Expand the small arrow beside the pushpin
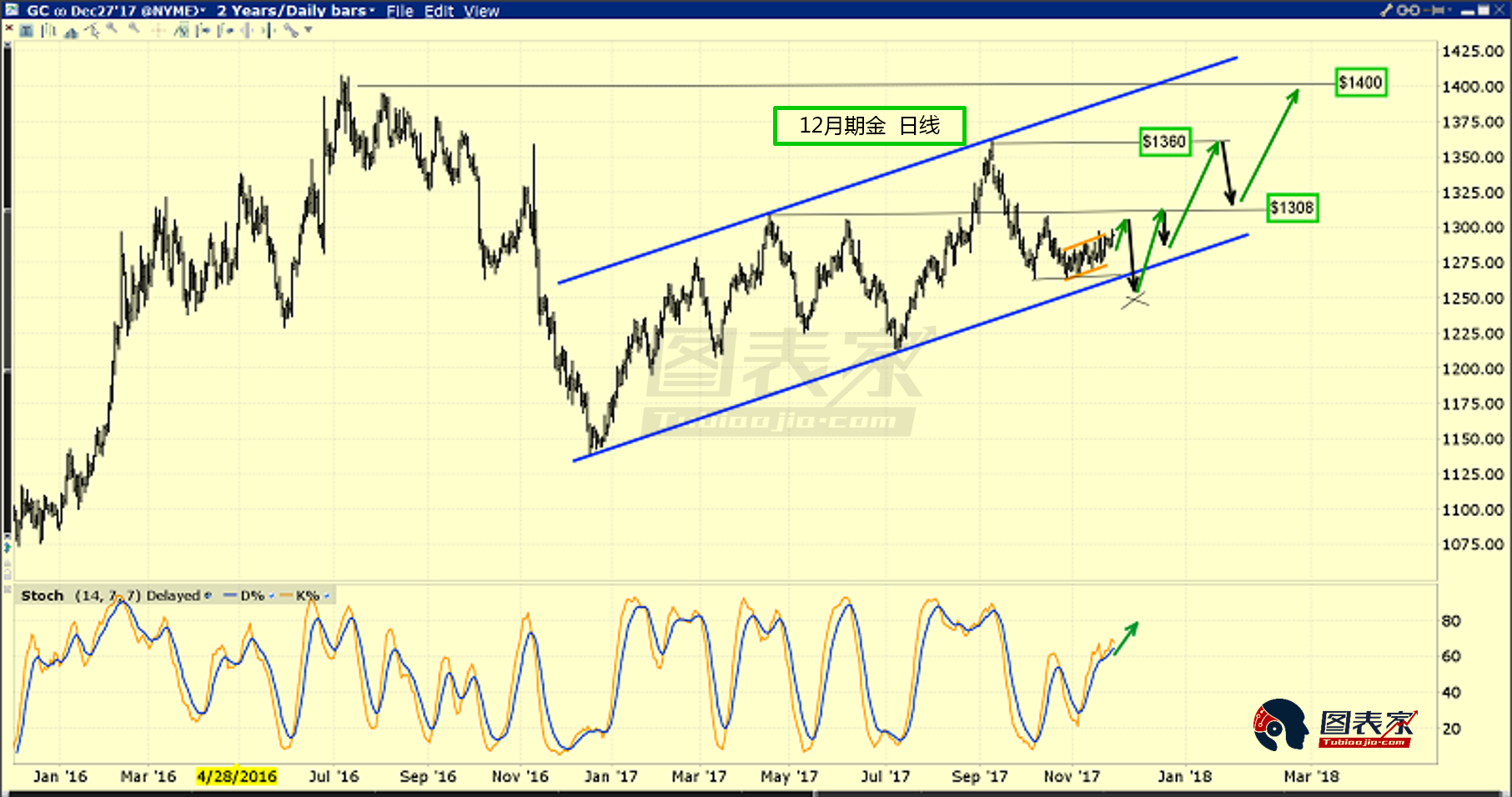1512x797 pixels. tap(1449, 10)
